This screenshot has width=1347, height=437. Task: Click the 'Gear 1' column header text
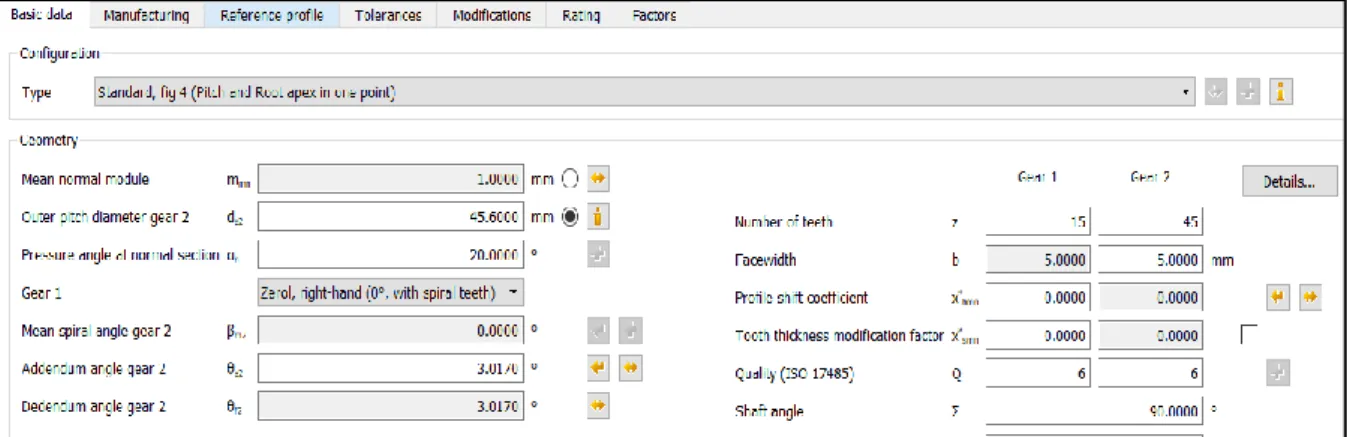pos(1037,176)
